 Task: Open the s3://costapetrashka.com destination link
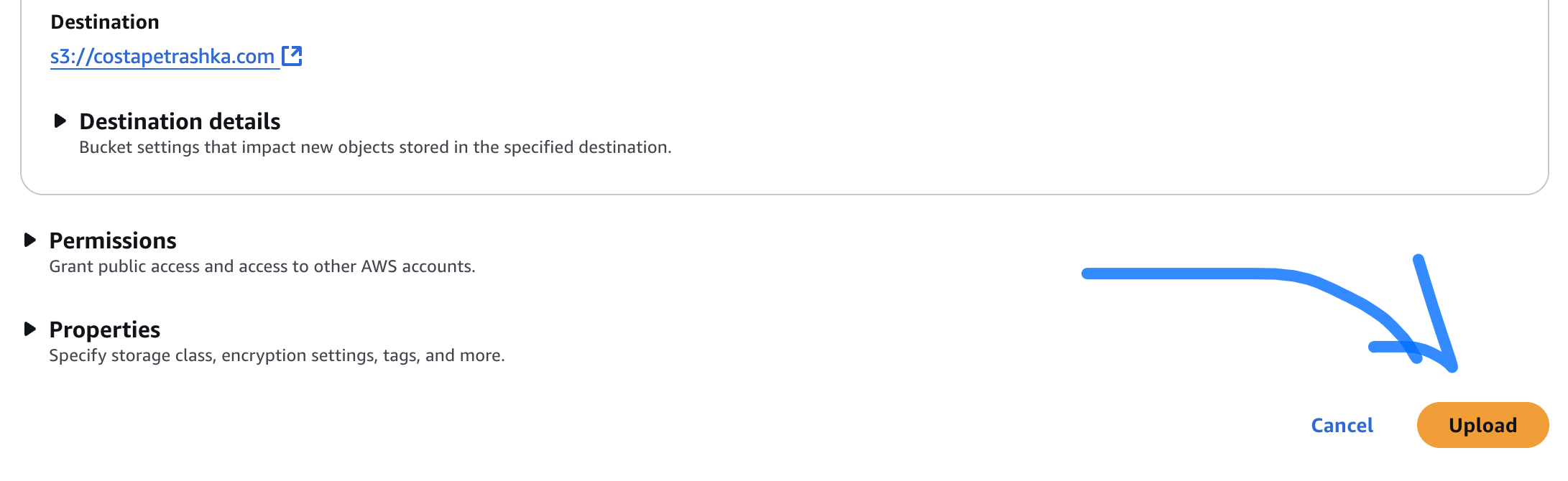point(162,57)
